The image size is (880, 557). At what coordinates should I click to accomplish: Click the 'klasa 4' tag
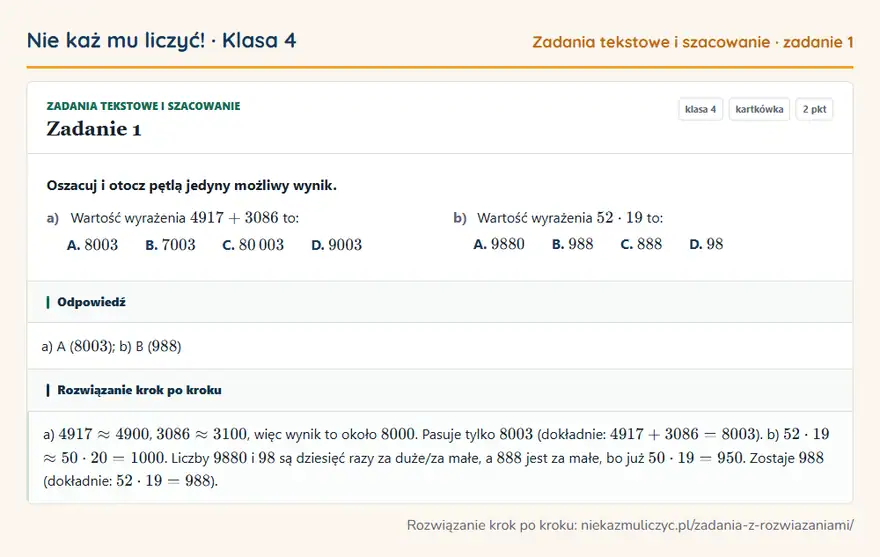click(x=700, y=109)
